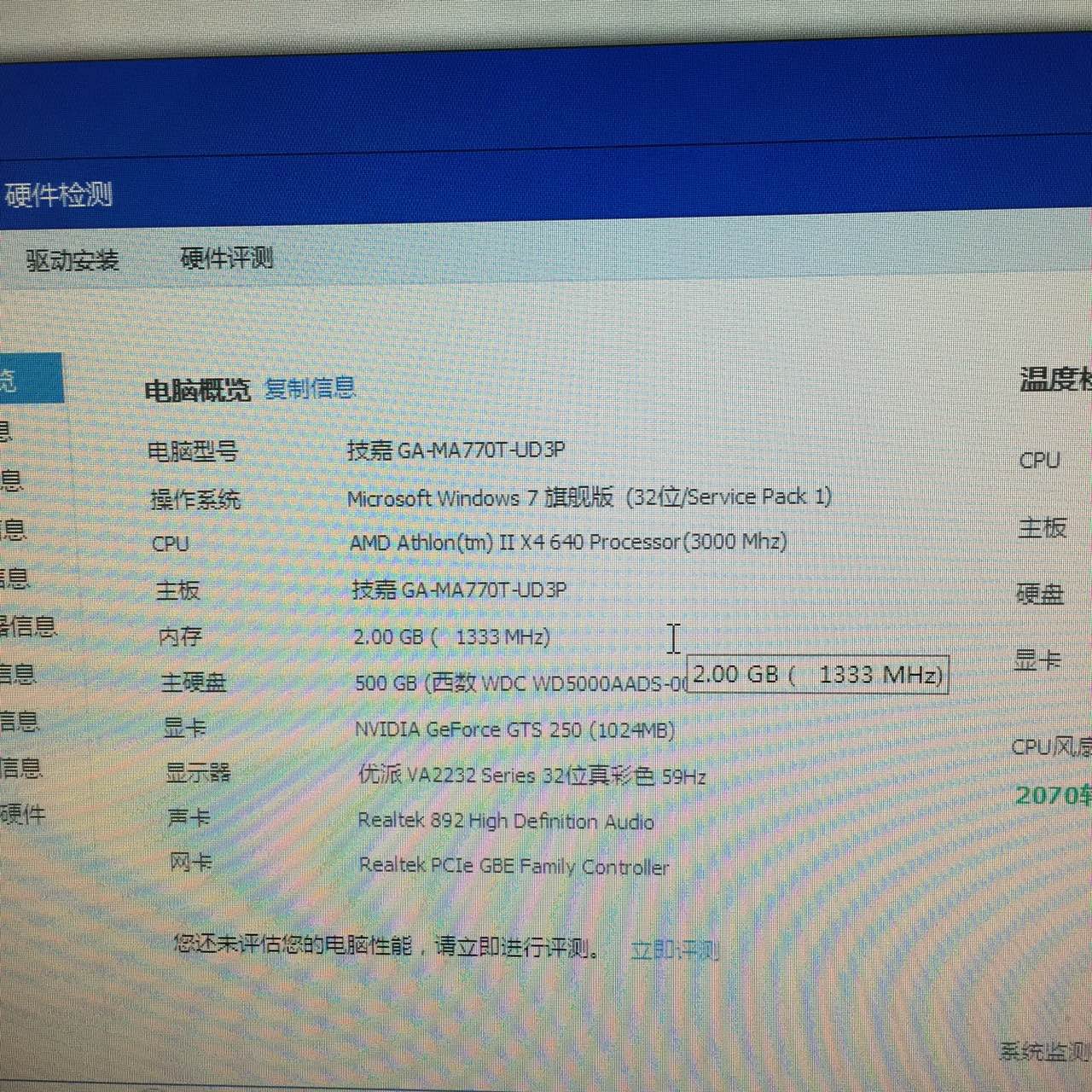
Task: Open the sidebar item ending in 器信息
Action: [x=28, y=626]
